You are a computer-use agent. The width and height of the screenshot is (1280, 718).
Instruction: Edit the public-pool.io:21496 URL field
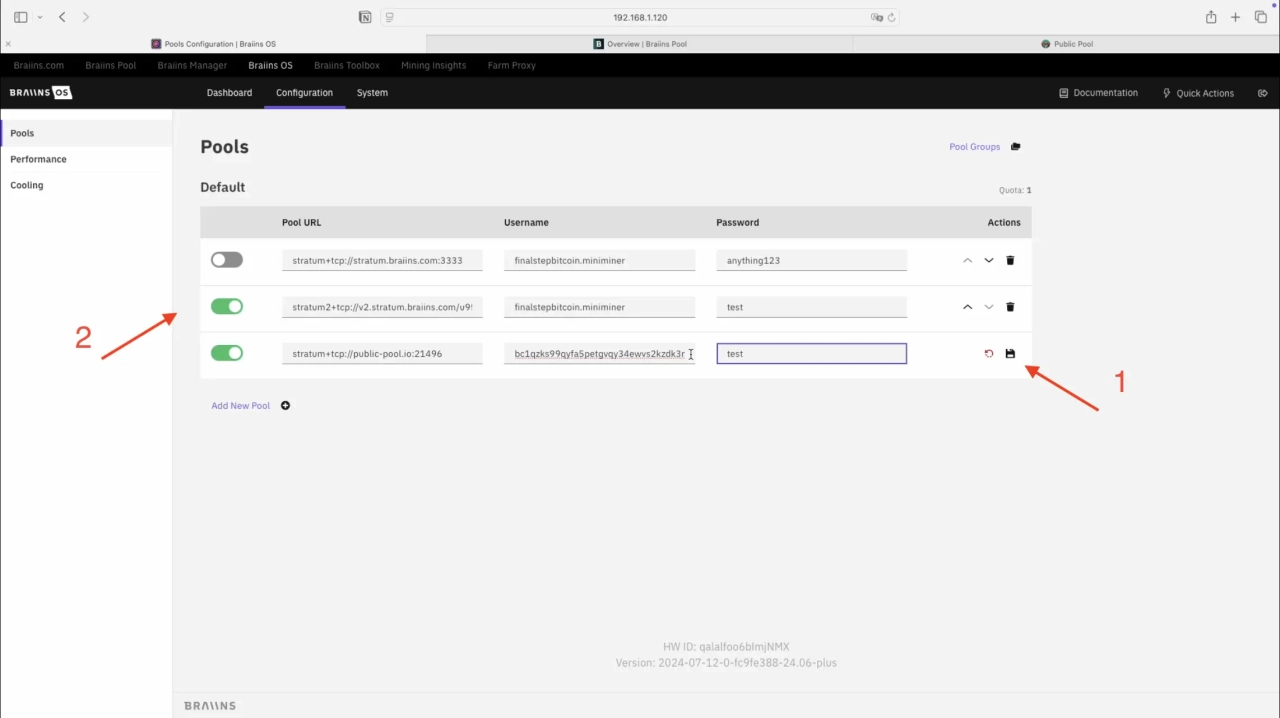point(382,353)
